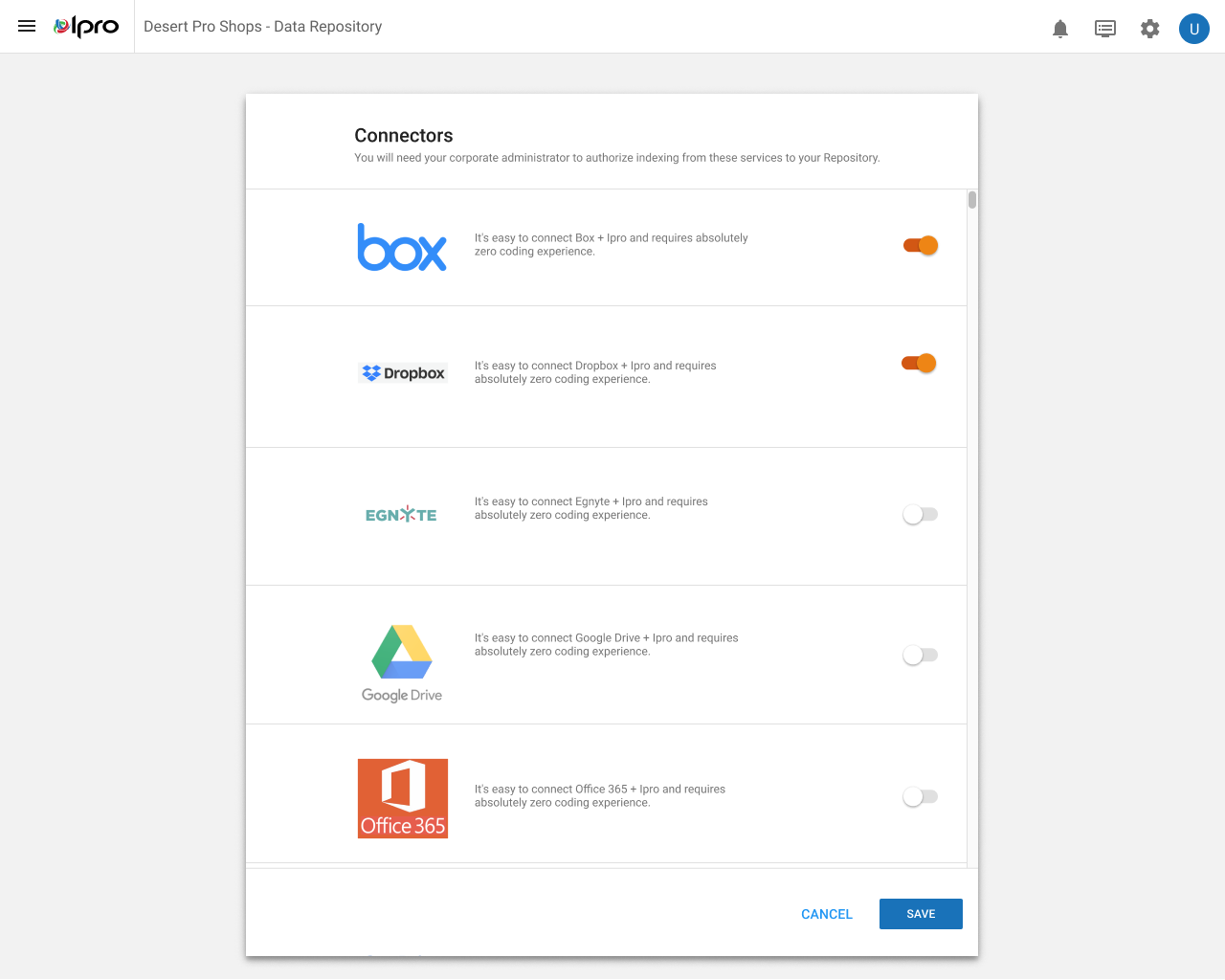
Task: Disable the Box connector toggle
Action: [x=921, y=246]
